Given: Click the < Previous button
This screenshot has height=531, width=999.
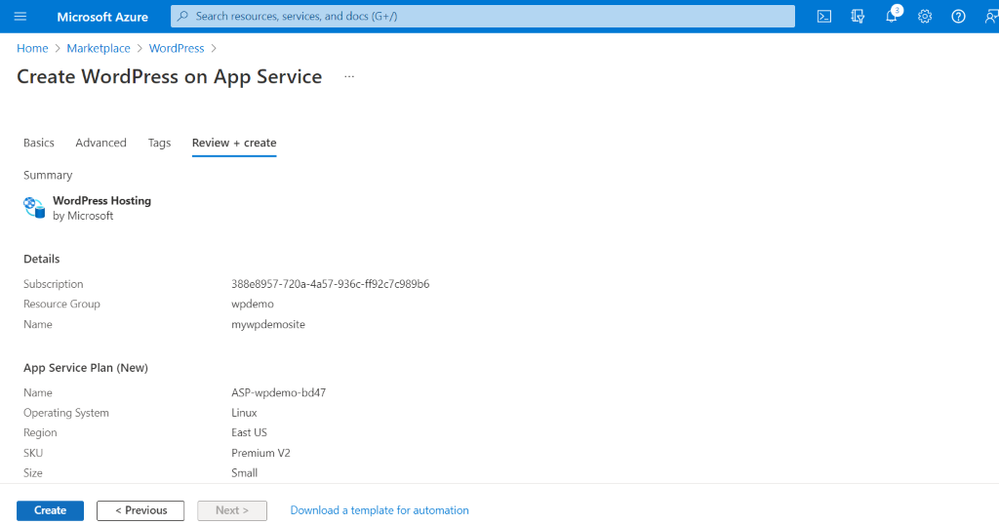Looking at the screenshot, I should click(141, 511).
